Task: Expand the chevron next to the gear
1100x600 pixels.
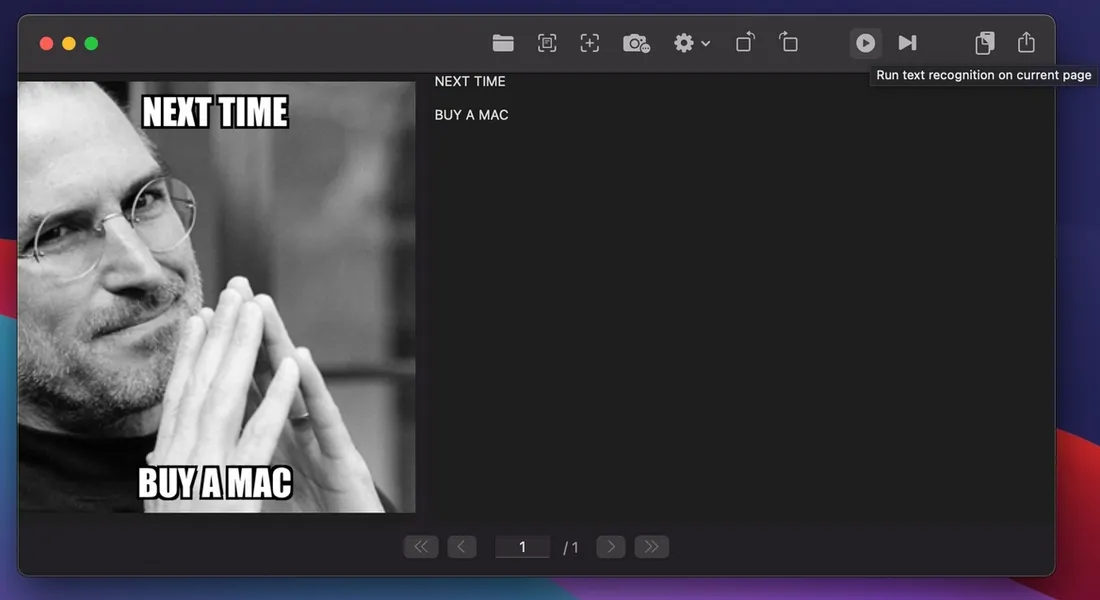Action: pos(706,44)
